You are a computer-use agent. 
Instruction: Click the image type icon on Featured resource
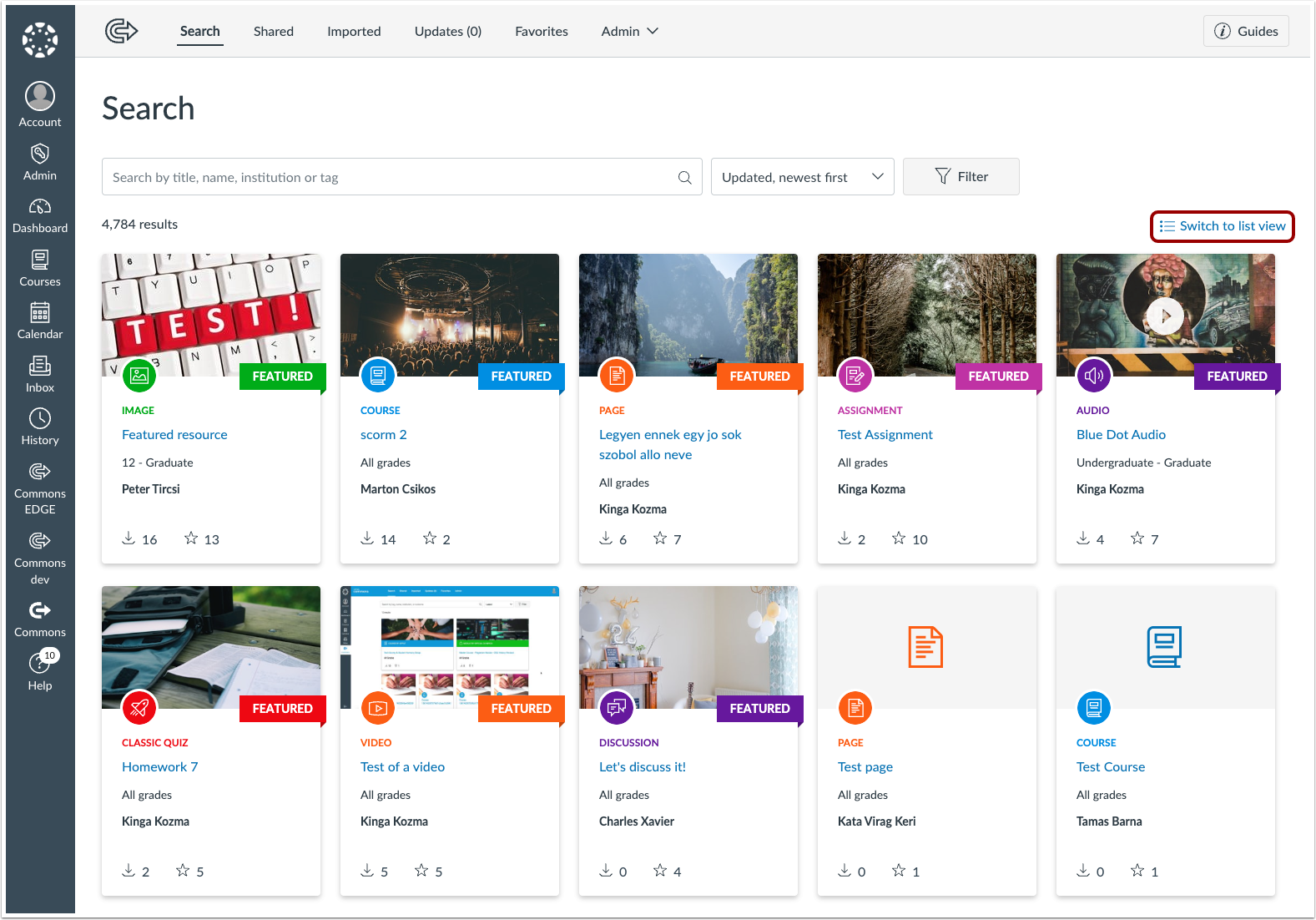139,376
